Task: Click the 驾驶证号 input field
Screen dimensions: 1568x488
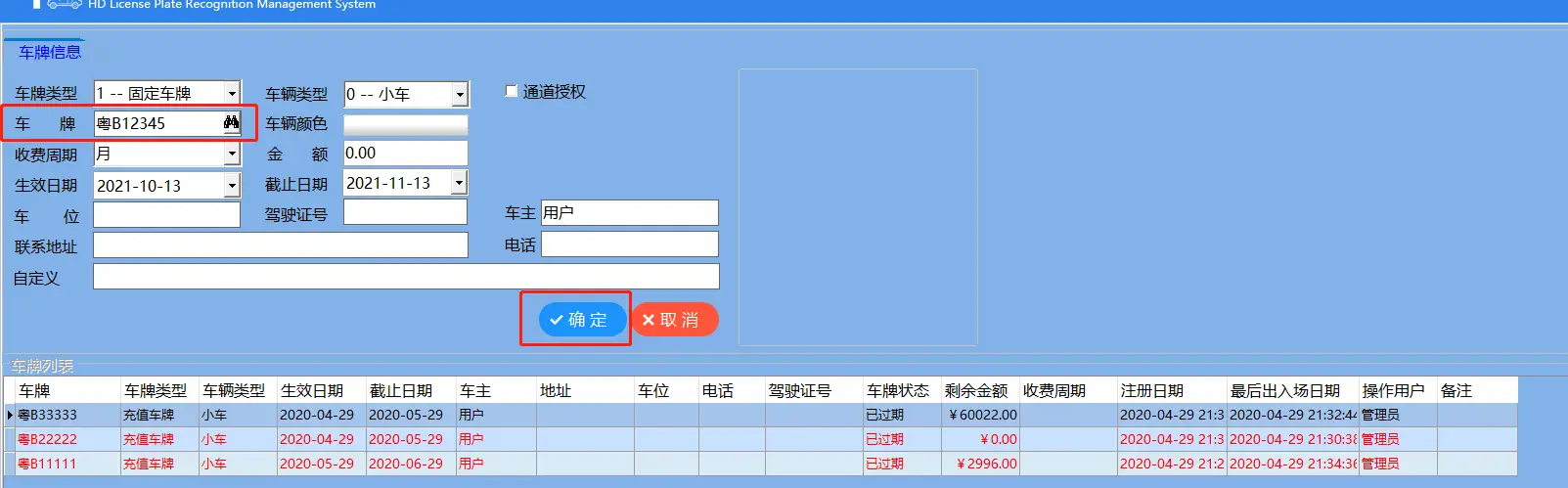Action: coord(406,212)
